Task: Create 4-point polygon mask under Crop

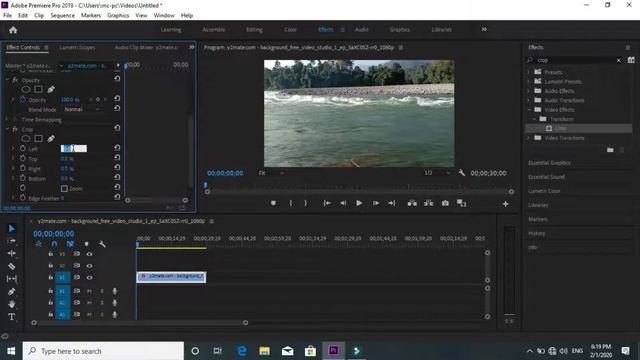Action: (x=38, y=139)
